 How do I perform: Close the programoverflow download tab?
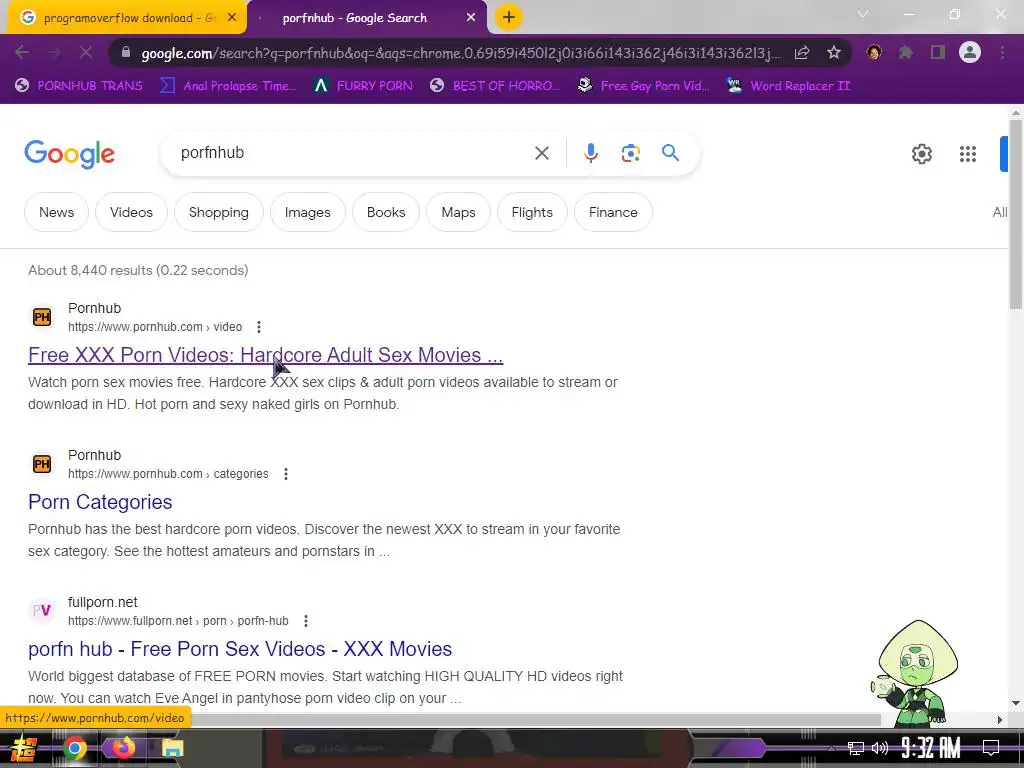[232, 18]
